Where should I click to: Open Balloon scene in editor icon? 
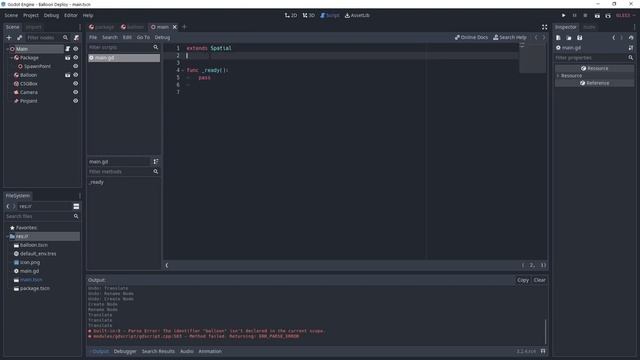click(x=67, y=75)
